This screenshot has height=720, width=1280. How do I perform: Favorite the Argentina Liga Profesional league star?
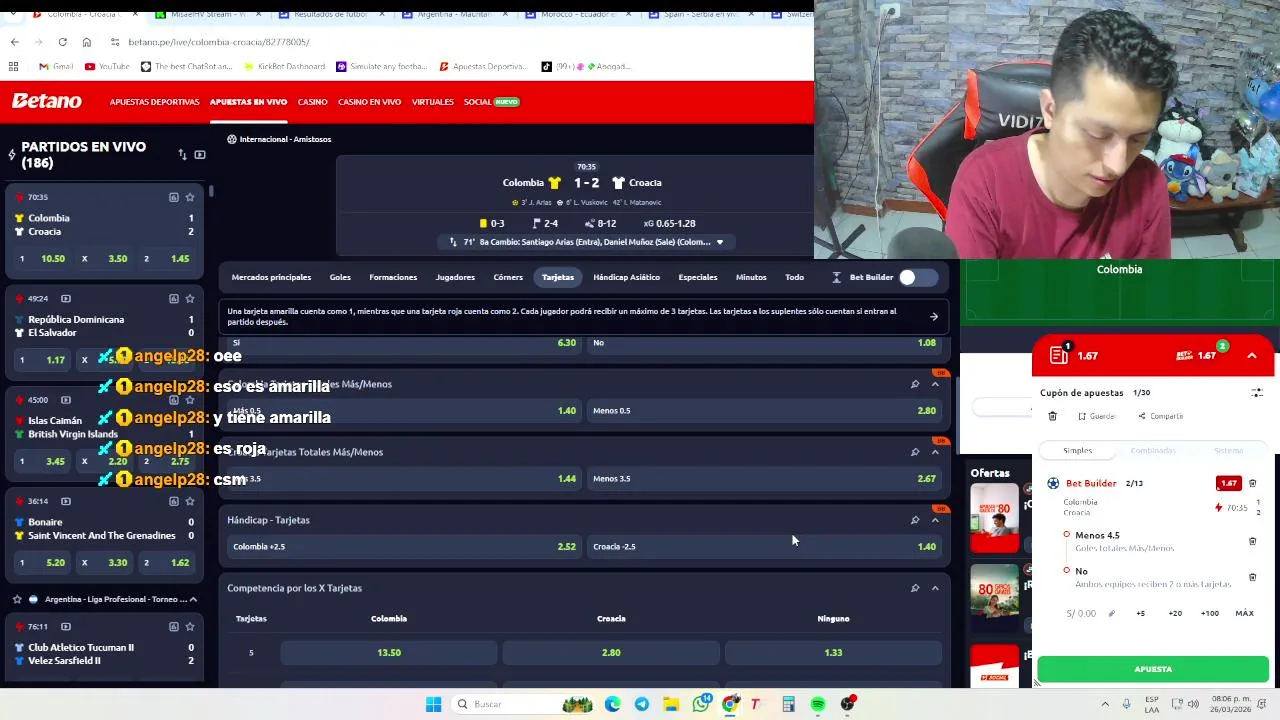17,599
